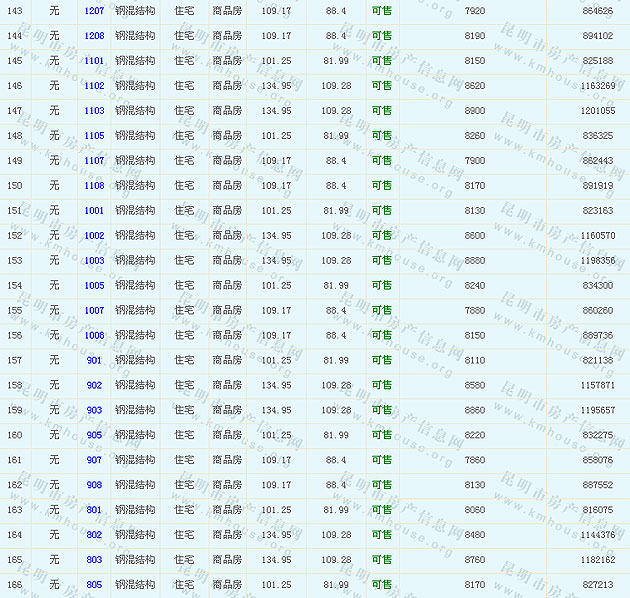Click room number 1101
This screenshot has height=598, width=630.
click(x=94, y=61)
